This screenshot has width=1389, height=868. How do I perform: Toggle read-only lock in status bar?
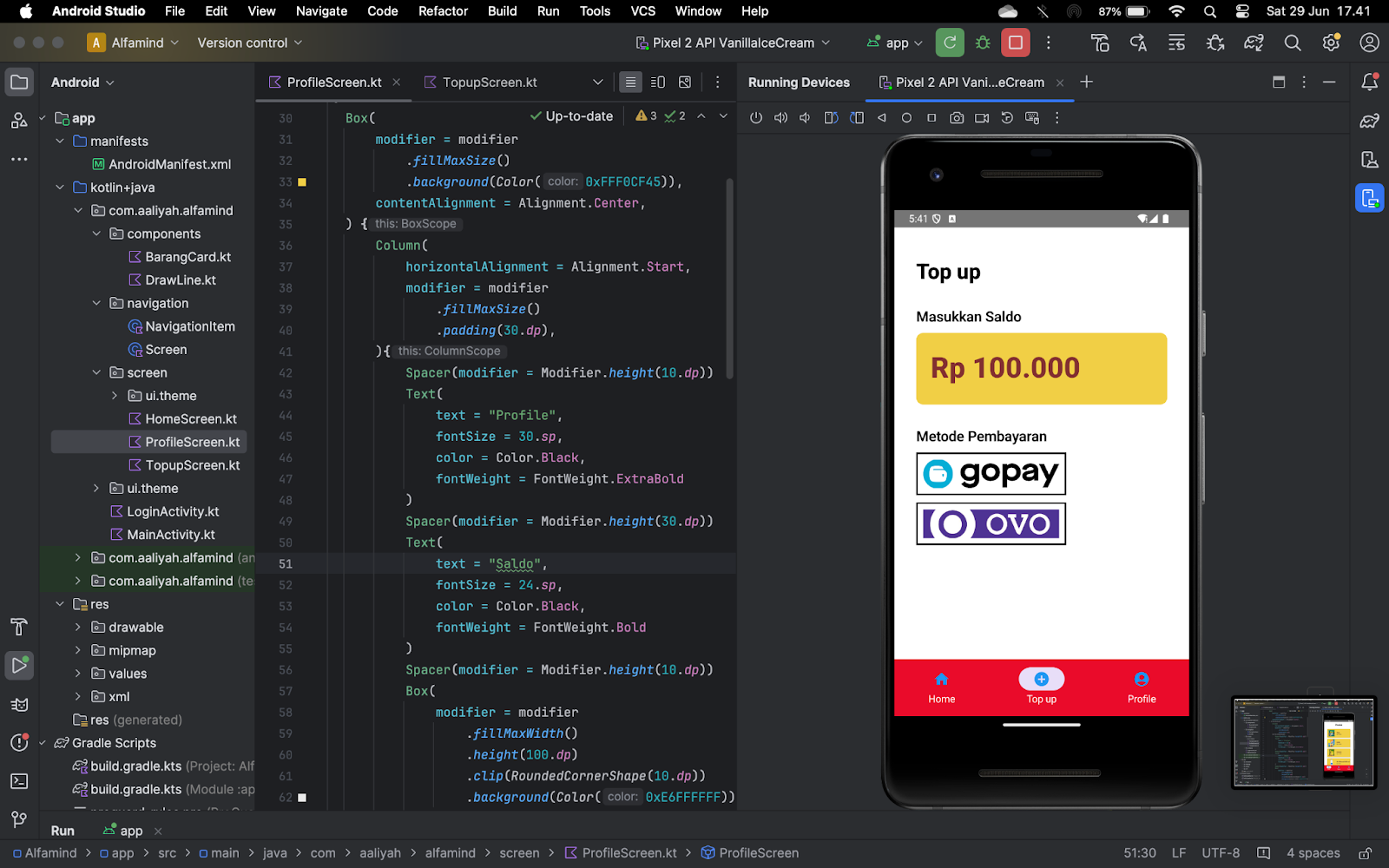point(1365,853)
